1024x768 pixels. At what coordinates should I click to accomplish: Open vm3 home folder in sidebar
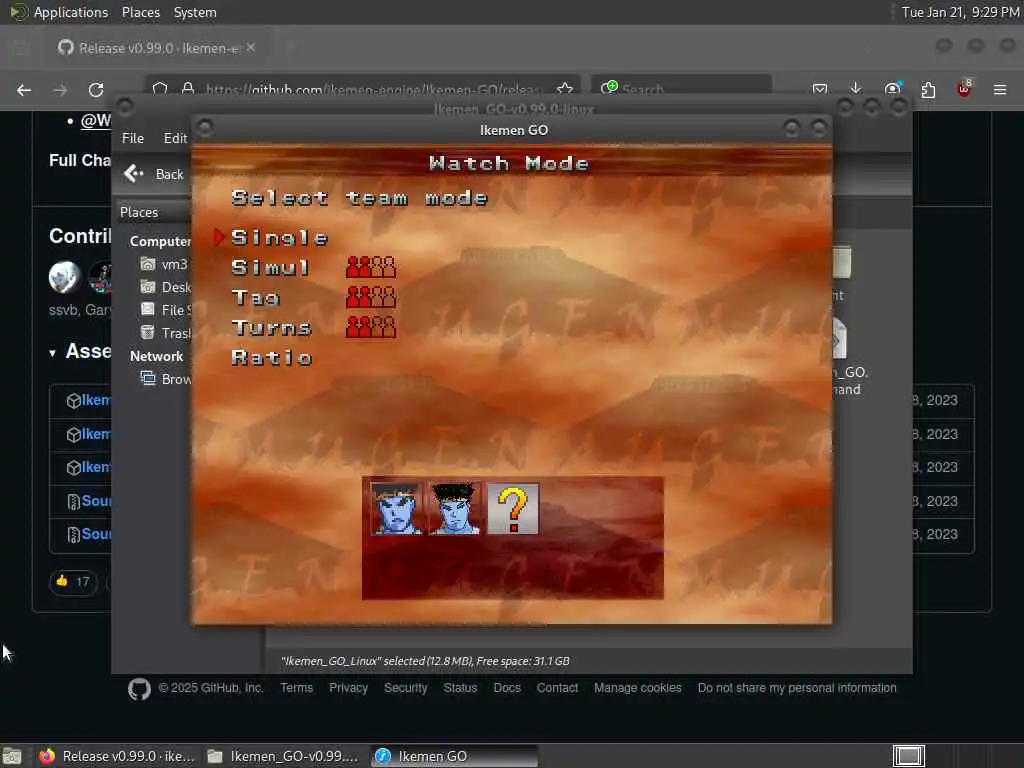[x=165, y=264]
